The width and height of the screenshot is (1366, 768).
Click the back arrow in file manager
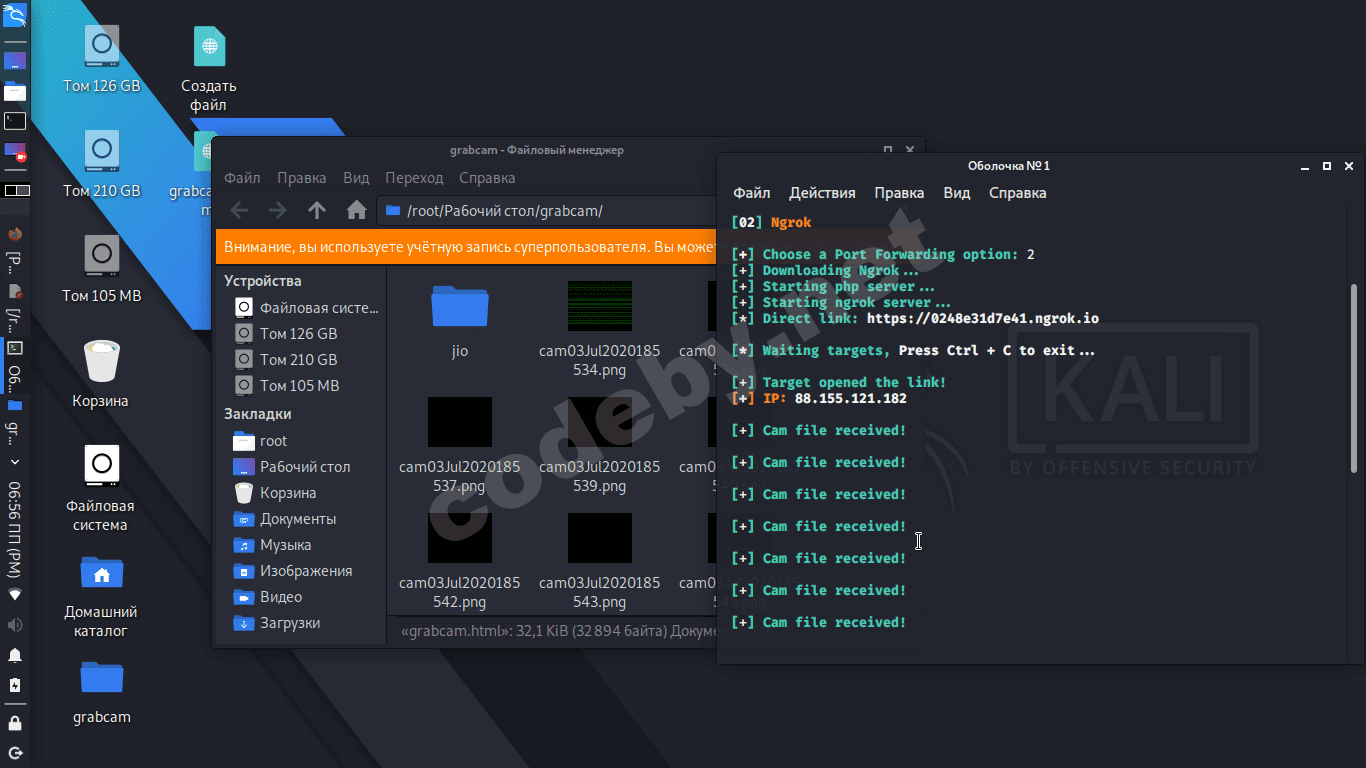[x=239, y=210]
